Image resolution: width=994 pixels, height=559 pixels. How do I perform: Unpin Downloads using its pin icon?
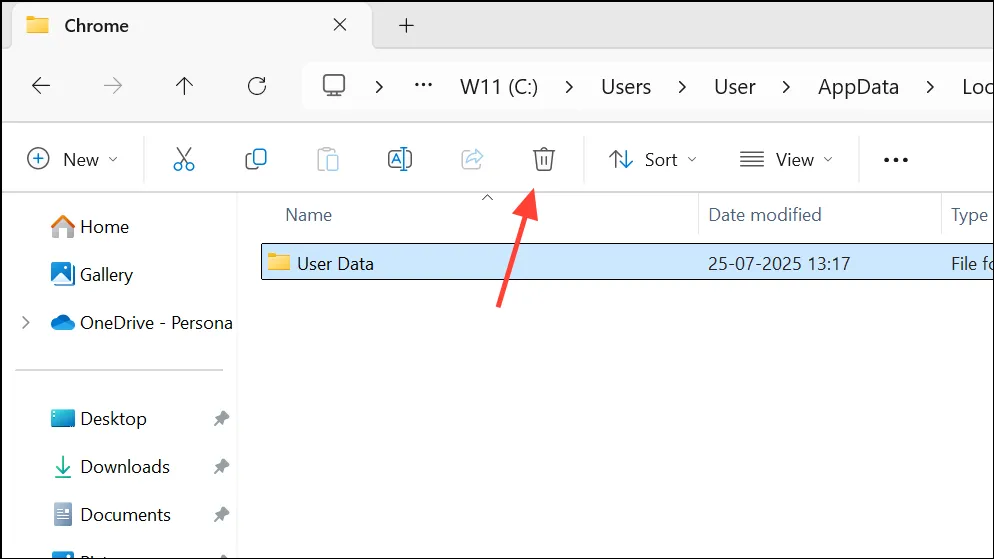(x=221, y=466)
